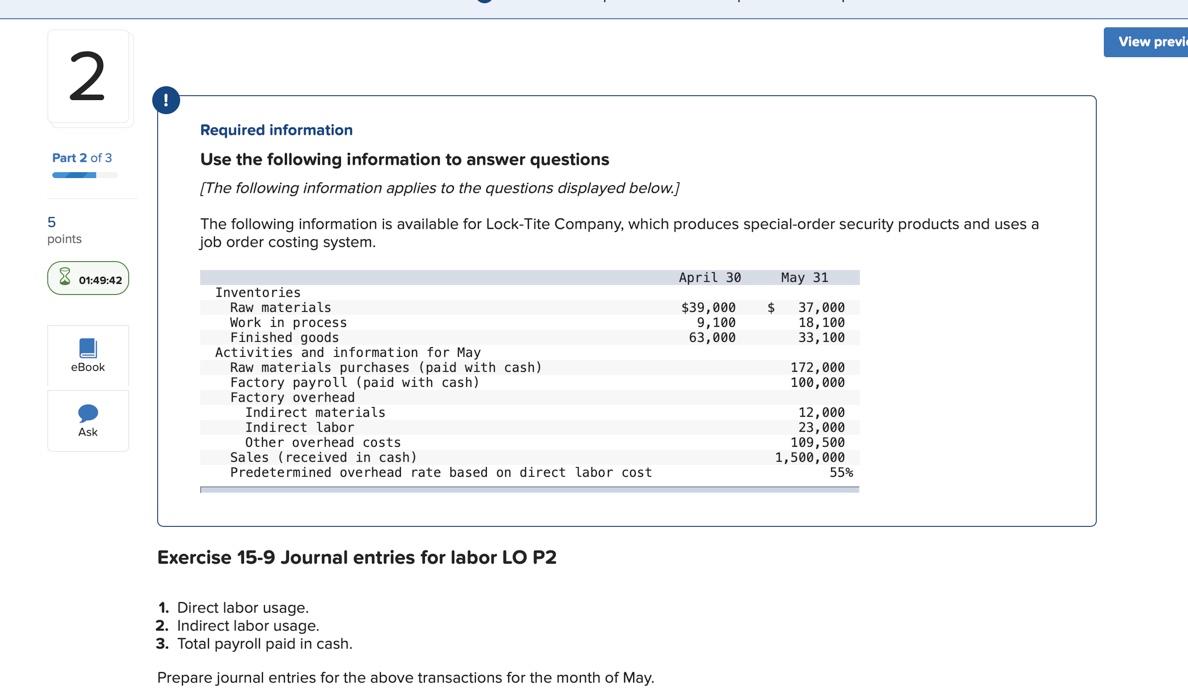The image size is (1188, 692).
Task: Click the View preview button
Action: [x=1148, y=41]
